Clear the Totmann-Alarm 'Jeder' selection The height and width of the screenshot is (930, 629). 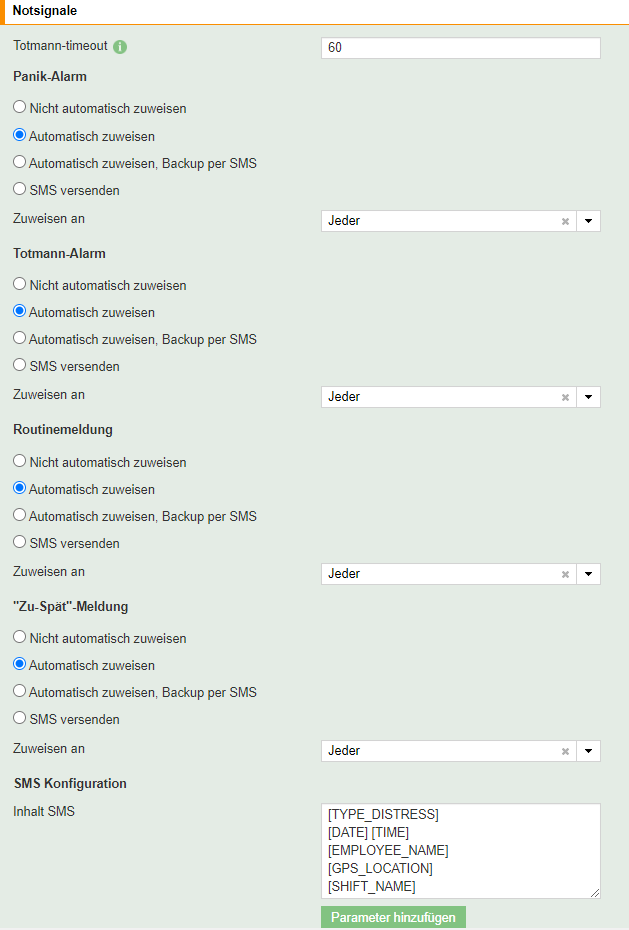point(565,397)
